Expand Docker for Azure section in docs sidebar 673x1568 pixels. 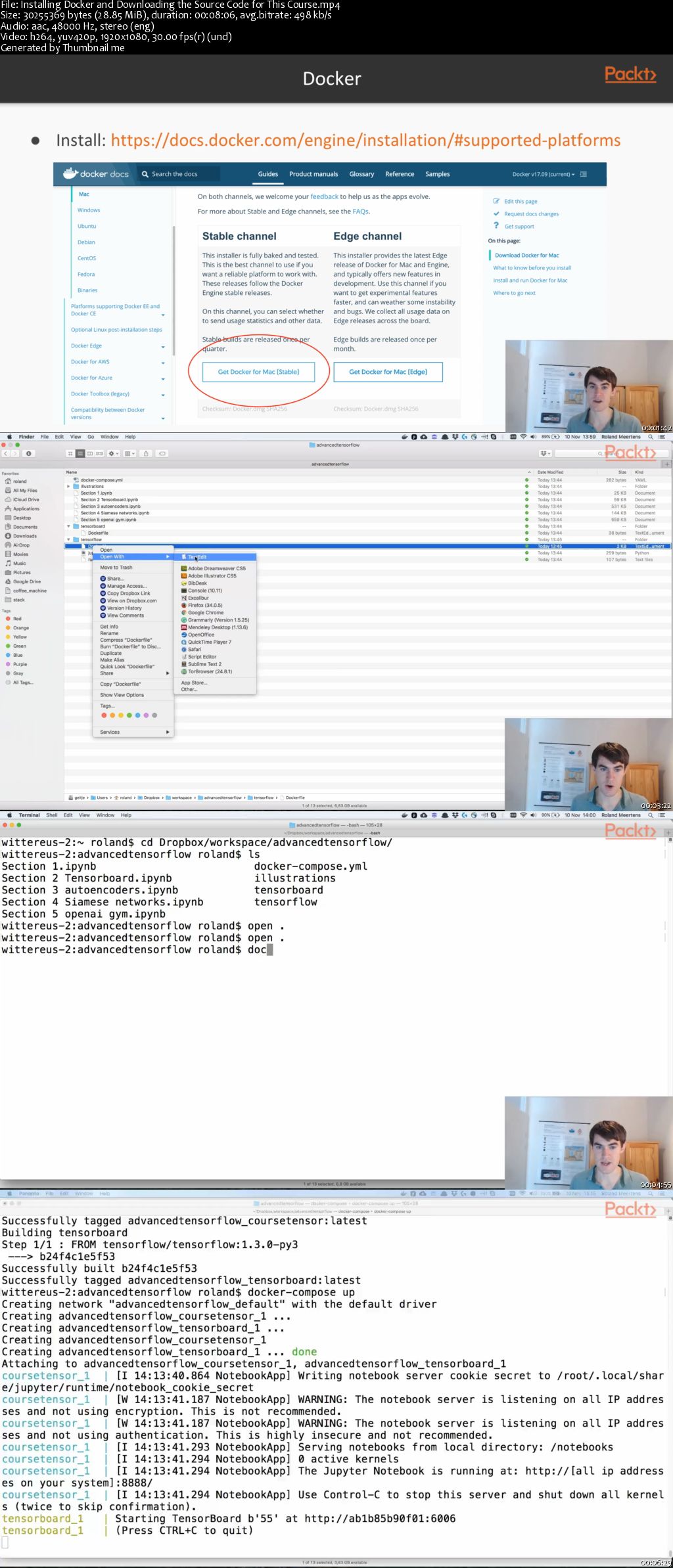point(163,379)
